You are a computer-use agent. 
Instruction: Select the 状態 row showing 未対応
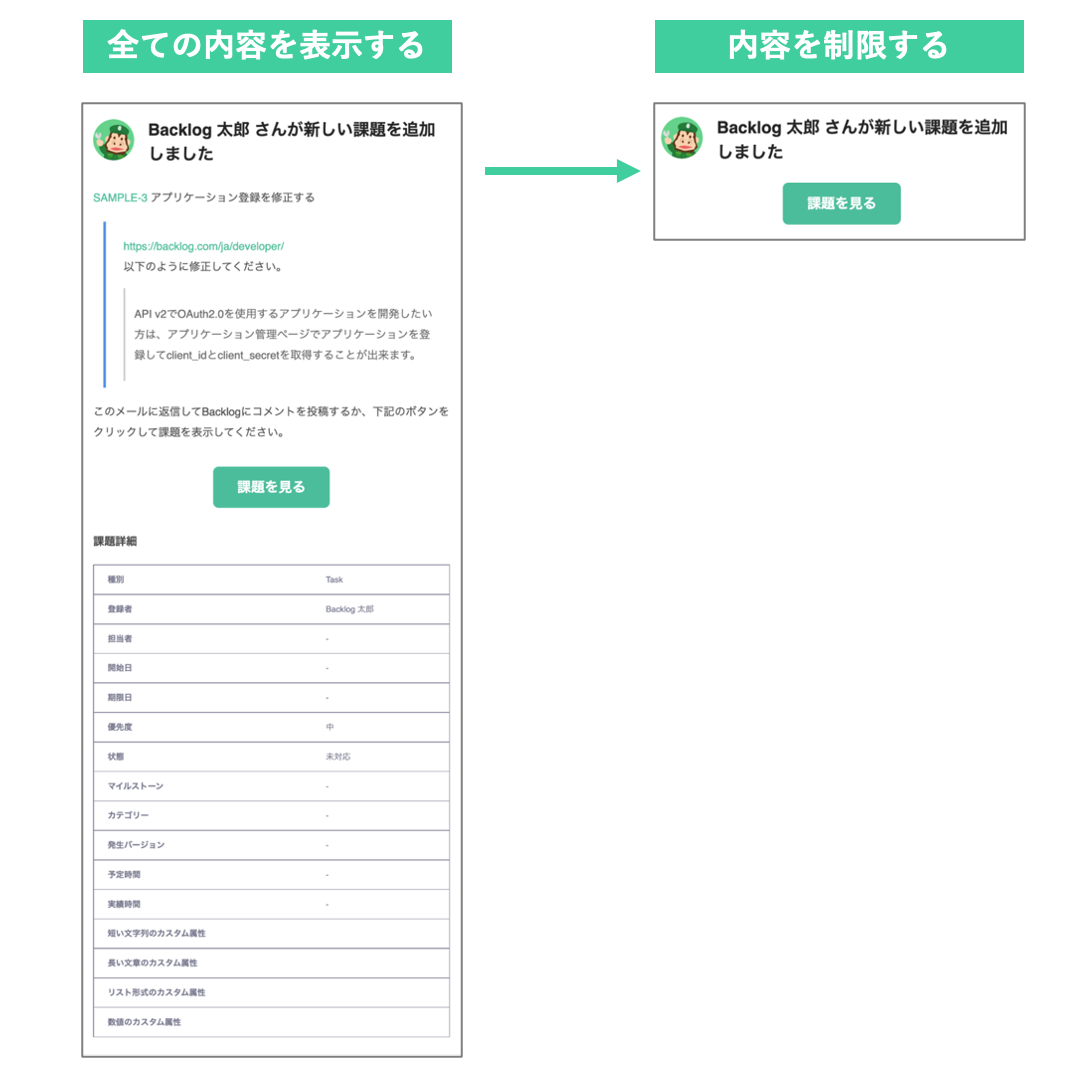[271, 757]
